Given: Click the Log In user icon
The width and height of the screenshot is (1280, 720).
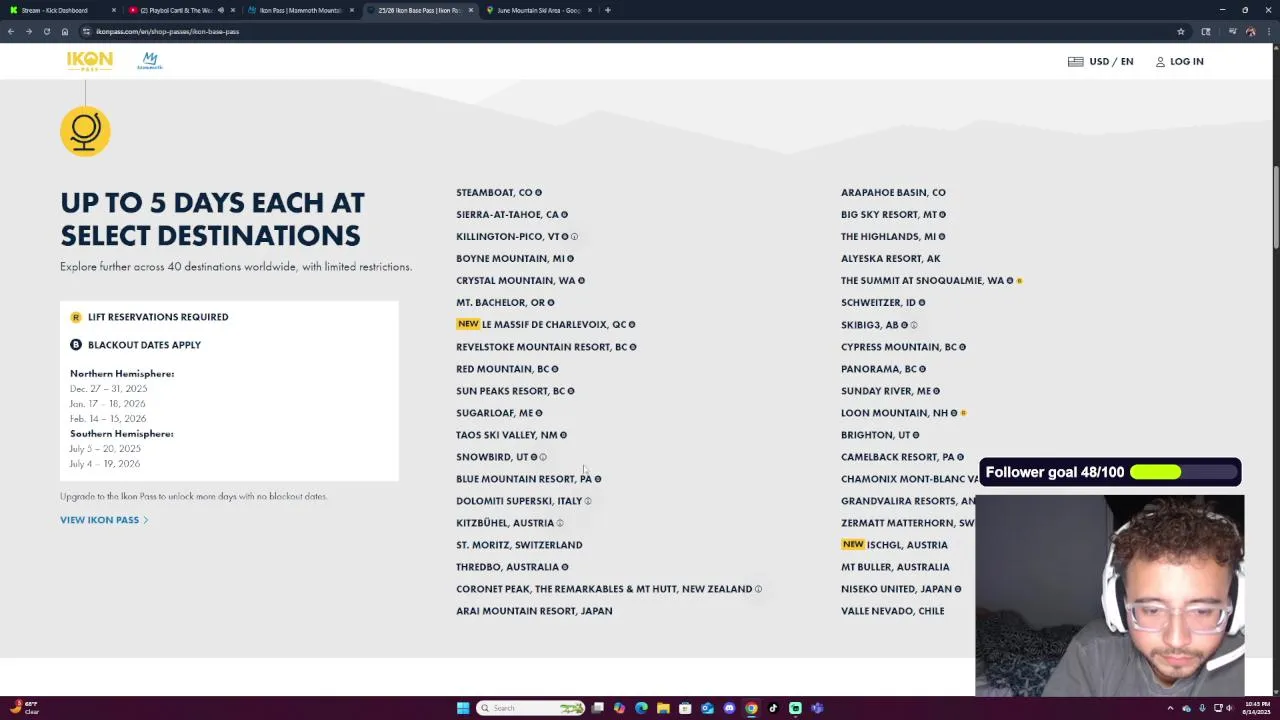Looking at the screenshot, I should (x=1160, y=62).
